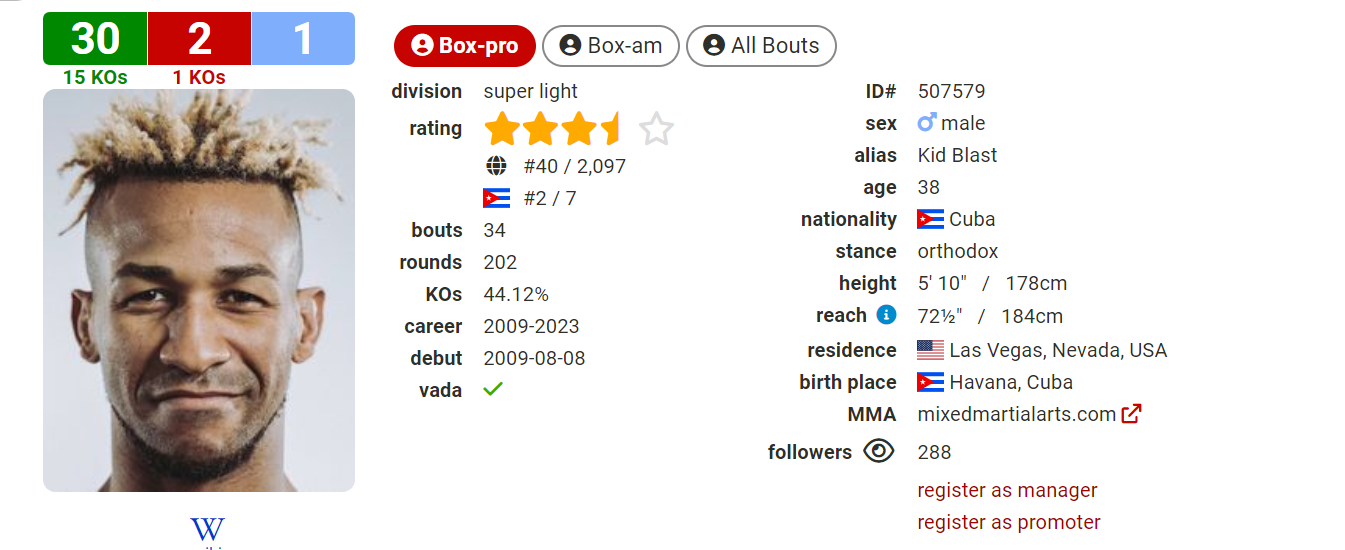1345x550 pixels.
Task: Open the mixedmartialarts.com external link icon
Action: [1131, 414]
